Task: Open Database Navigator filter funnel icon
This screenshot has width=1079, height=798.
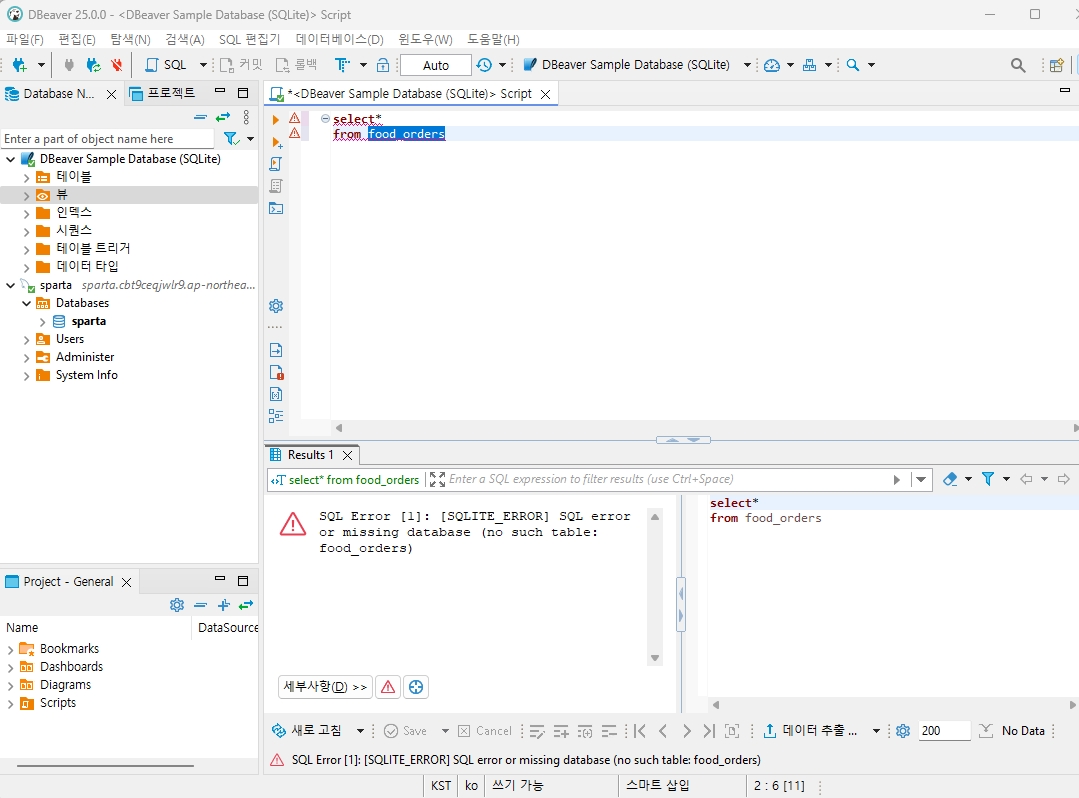Action: pos(232,139)
